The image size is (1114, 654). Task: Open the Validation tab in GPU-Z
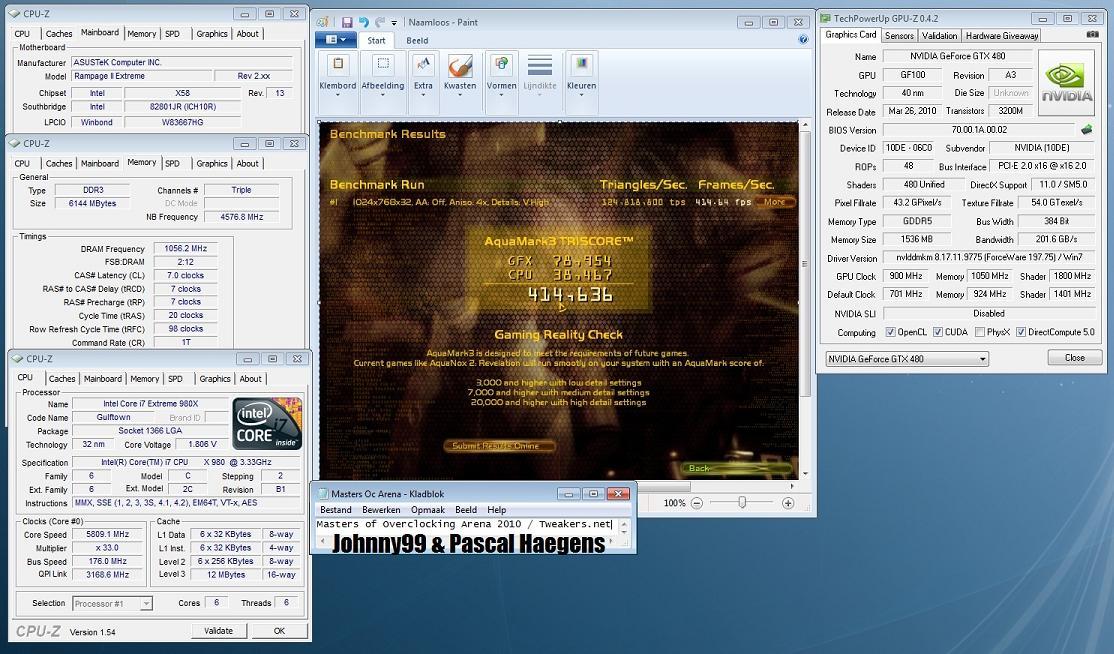(x=939, y=36)
